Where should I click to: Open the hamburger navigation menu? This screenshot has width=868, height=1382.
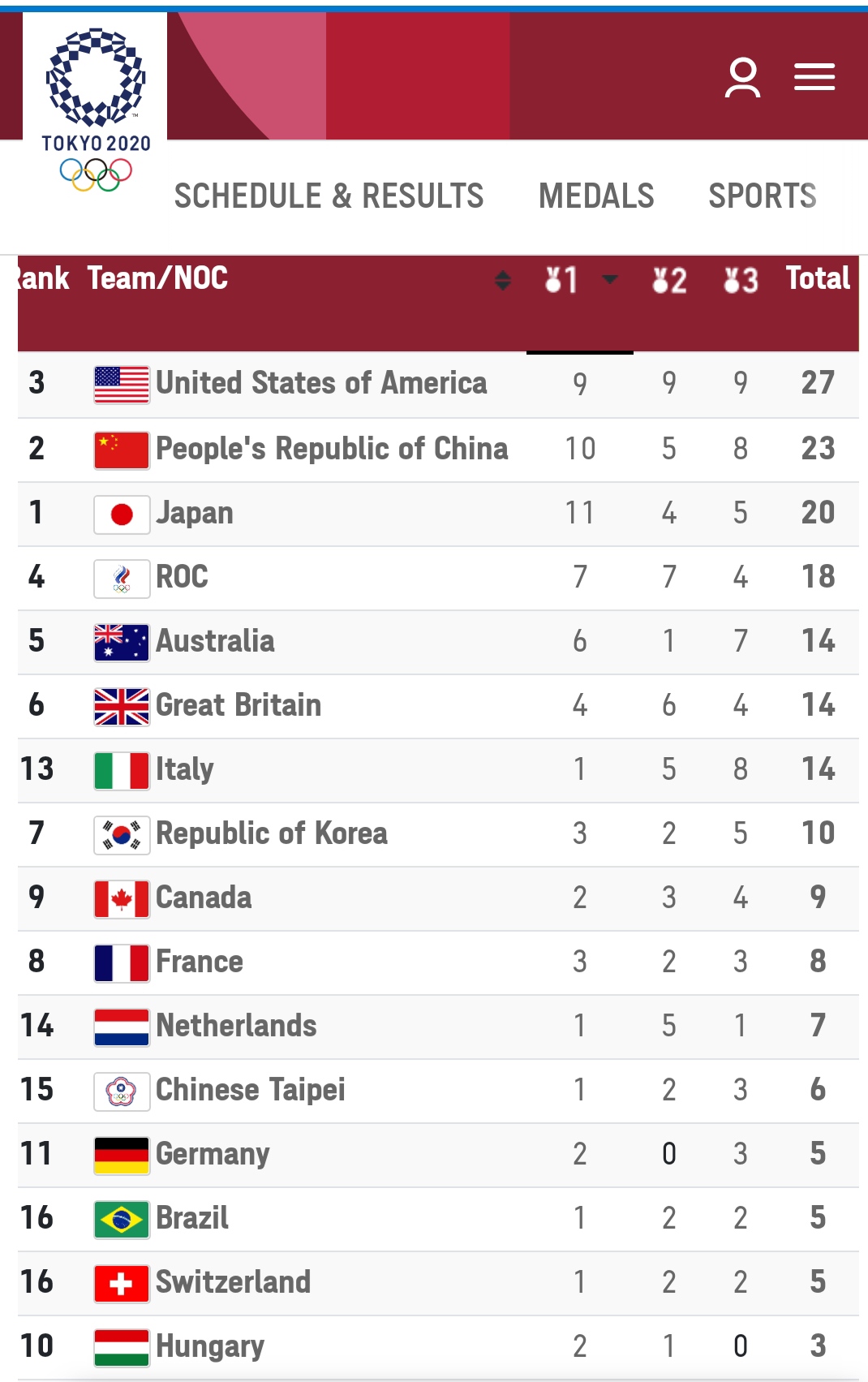814,78
